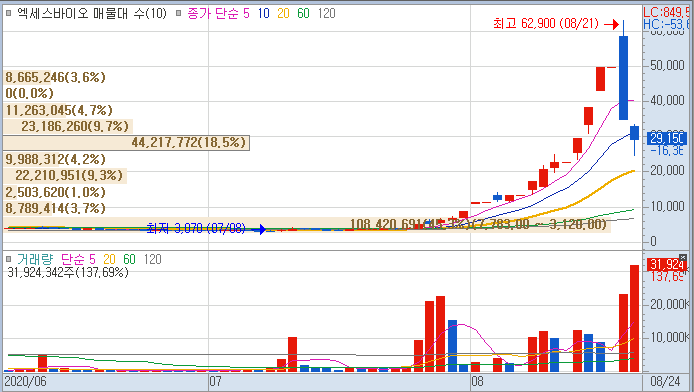Viewport: 694px width, 392px height.
Task: Select the volume panel's 단순 label
Action: pos(73,259)
